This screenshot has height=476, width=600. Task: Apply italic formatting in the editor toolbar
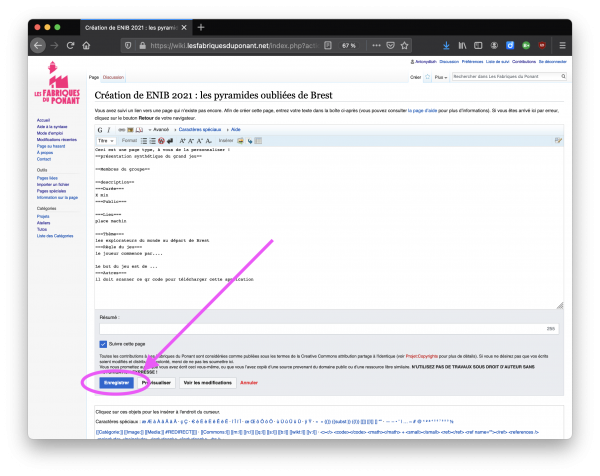coord(109,130)
